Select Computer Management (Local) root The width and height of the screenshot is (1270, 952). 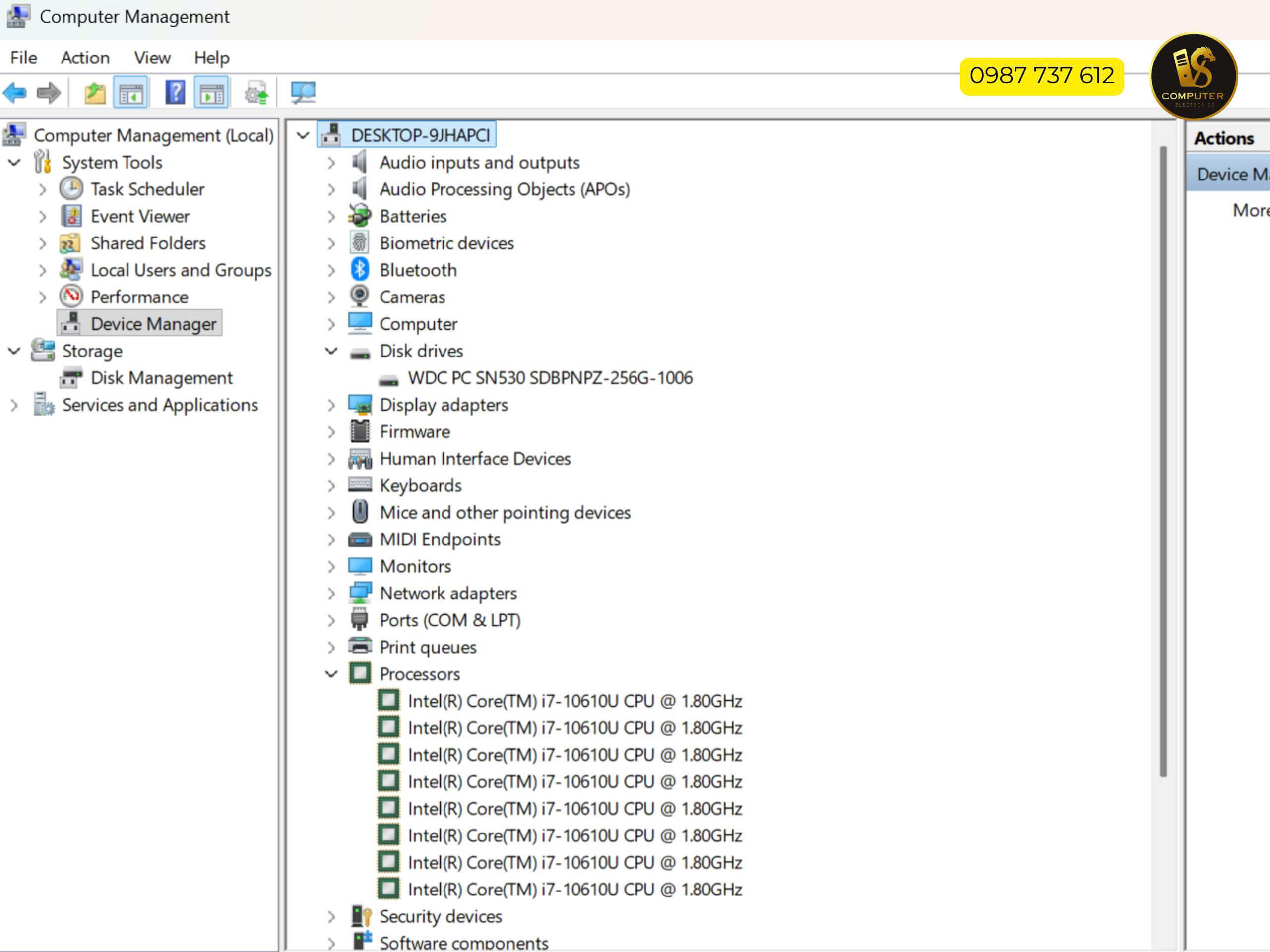click(153, 135)
